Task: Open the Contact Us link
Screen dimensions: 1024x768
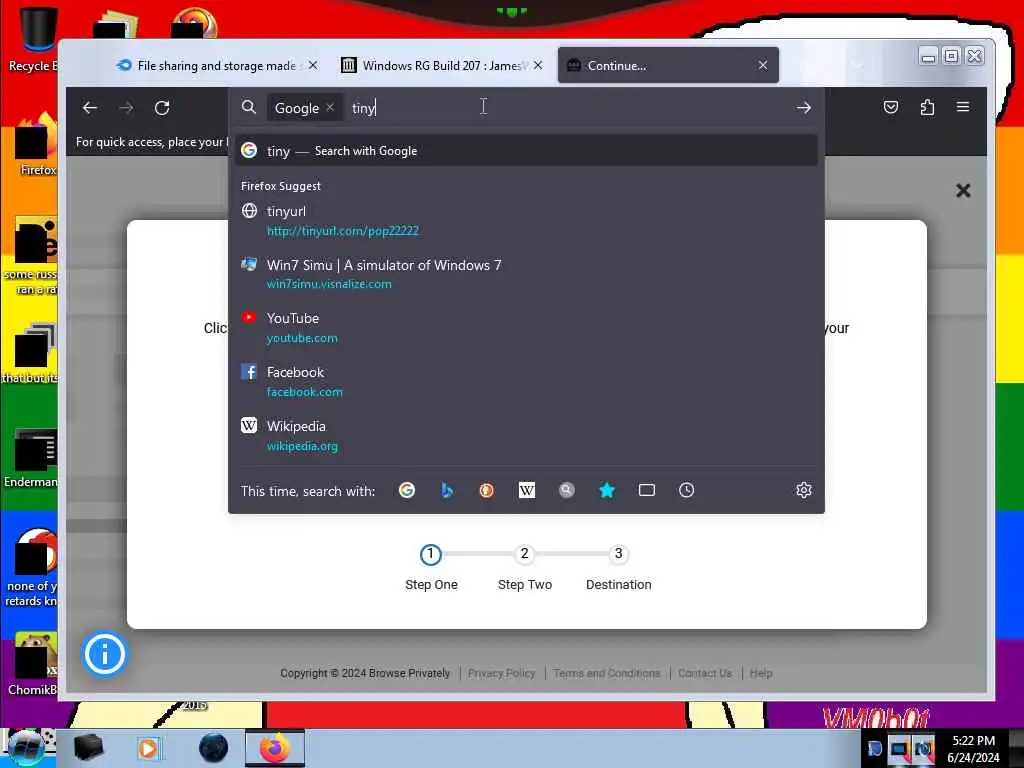Action: pyautogui.click(x=705, y=673)
